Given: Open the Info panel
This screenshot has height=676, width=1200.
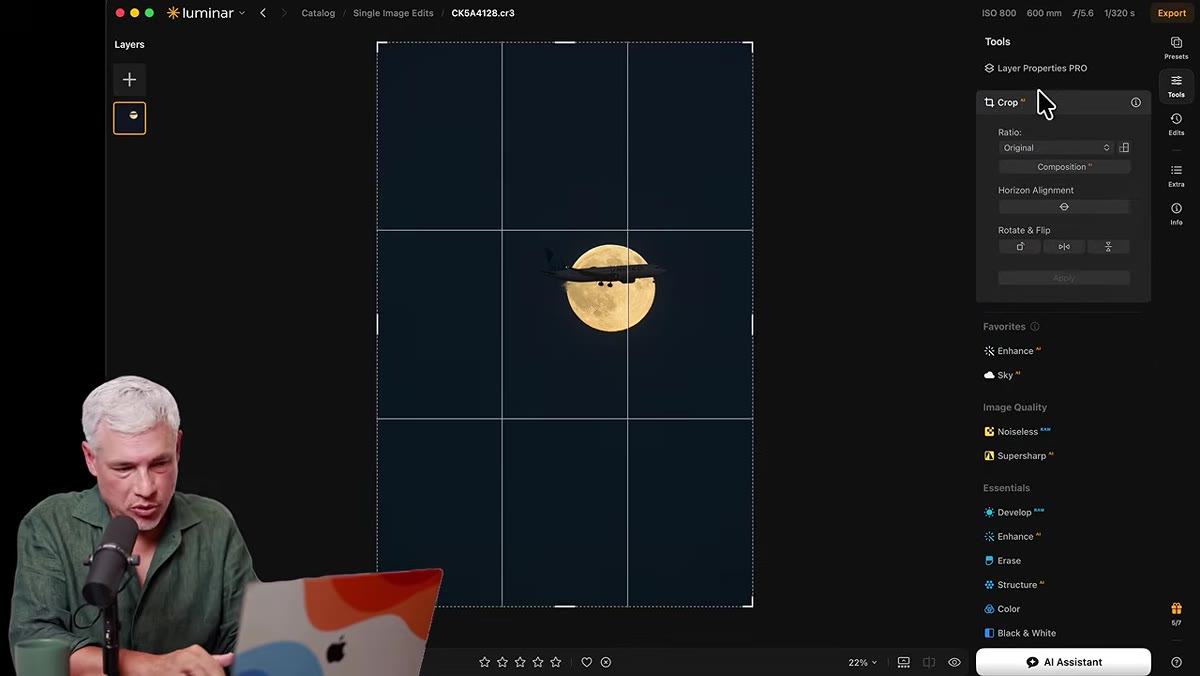Looking at the screenshot, I should tap(1176, 214).
